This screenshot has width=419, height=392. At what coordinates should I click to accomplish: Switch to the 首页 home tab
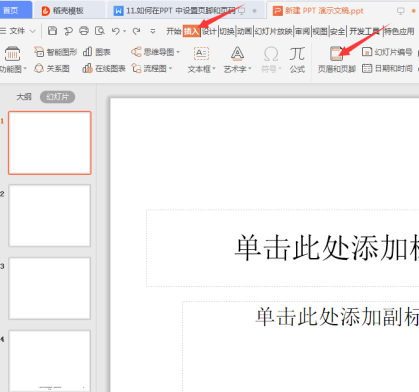[16, 10]
